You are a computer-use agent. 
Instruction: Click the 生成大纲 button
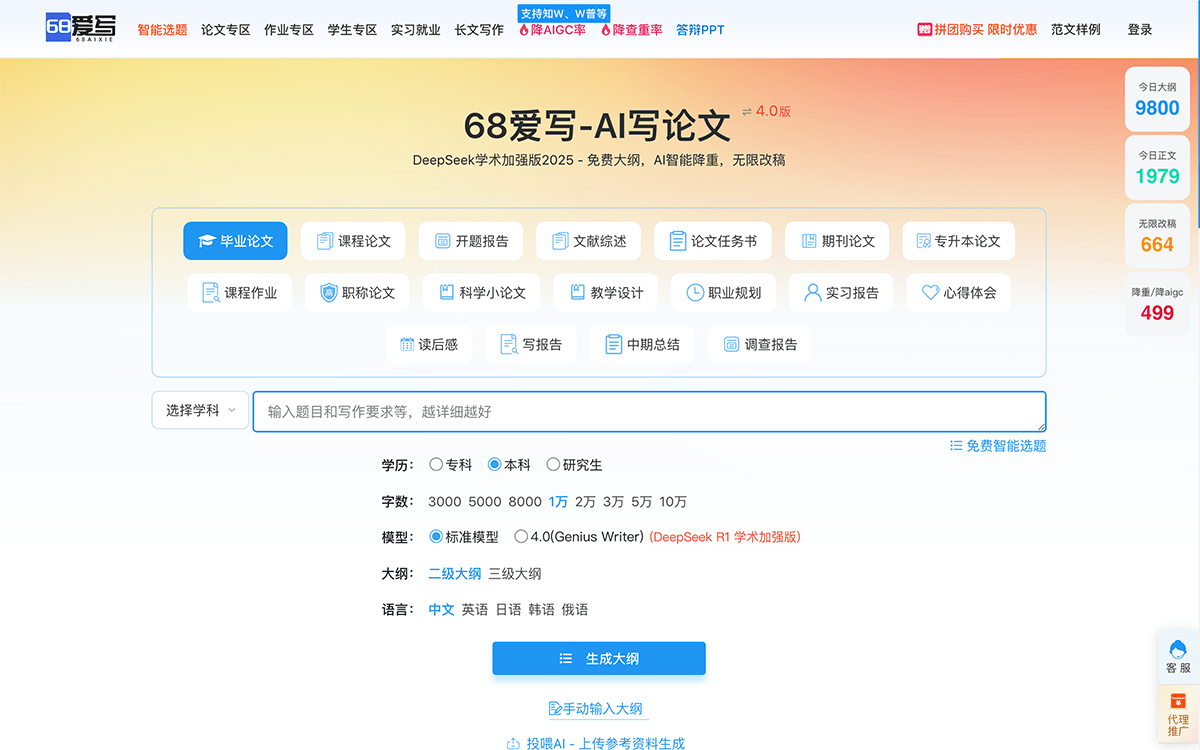point(599,658)
